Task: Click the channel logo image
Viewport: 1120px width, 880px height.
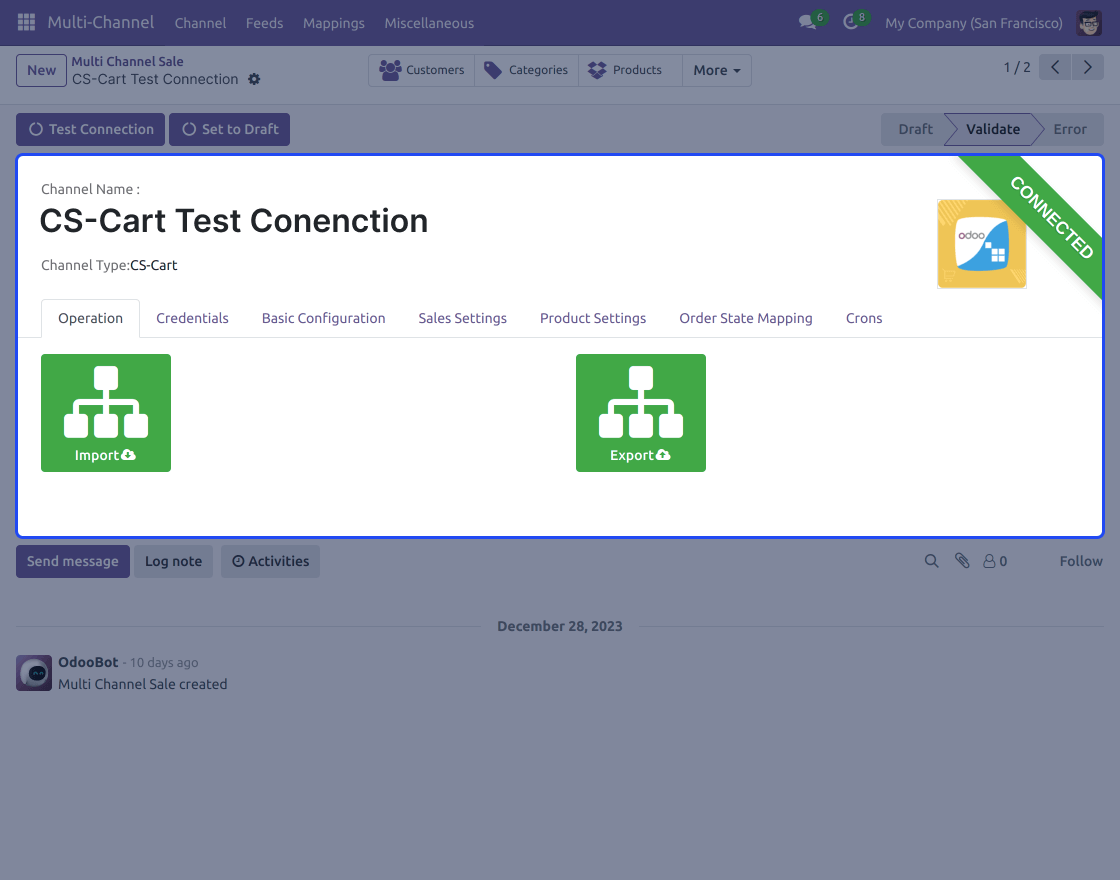Action: pos(981,244)
